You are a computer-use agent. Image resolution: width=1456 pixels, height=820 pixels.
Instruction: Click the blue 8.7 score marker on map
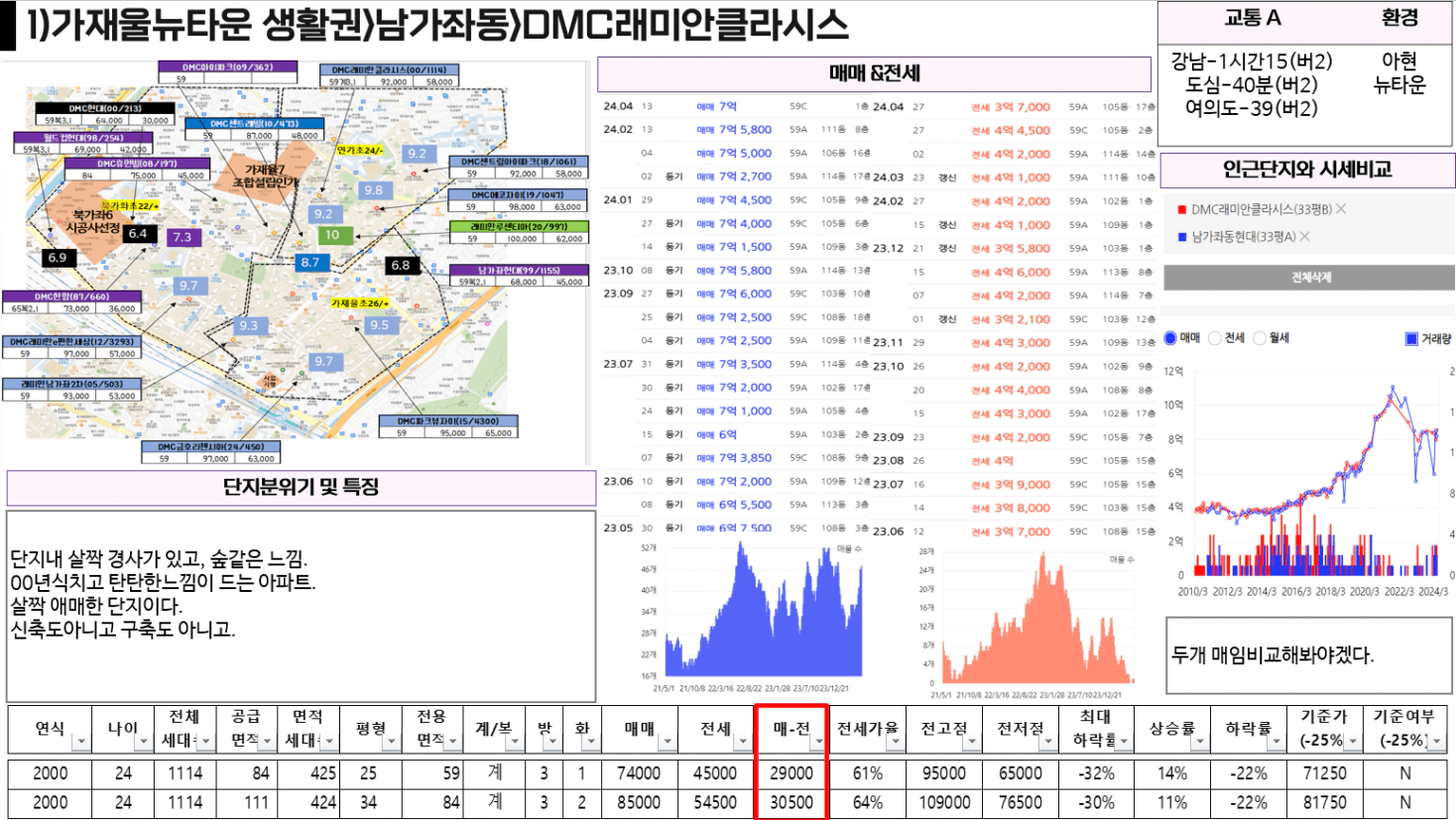[310, 262]
